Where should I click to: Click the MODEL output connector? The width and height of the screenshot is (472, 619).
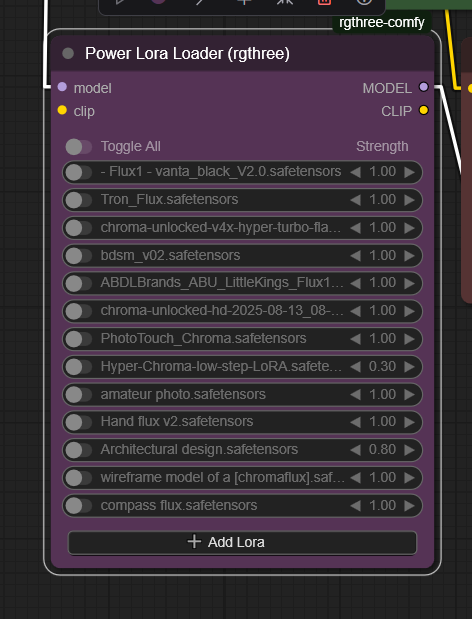click(x=423, y=87)
